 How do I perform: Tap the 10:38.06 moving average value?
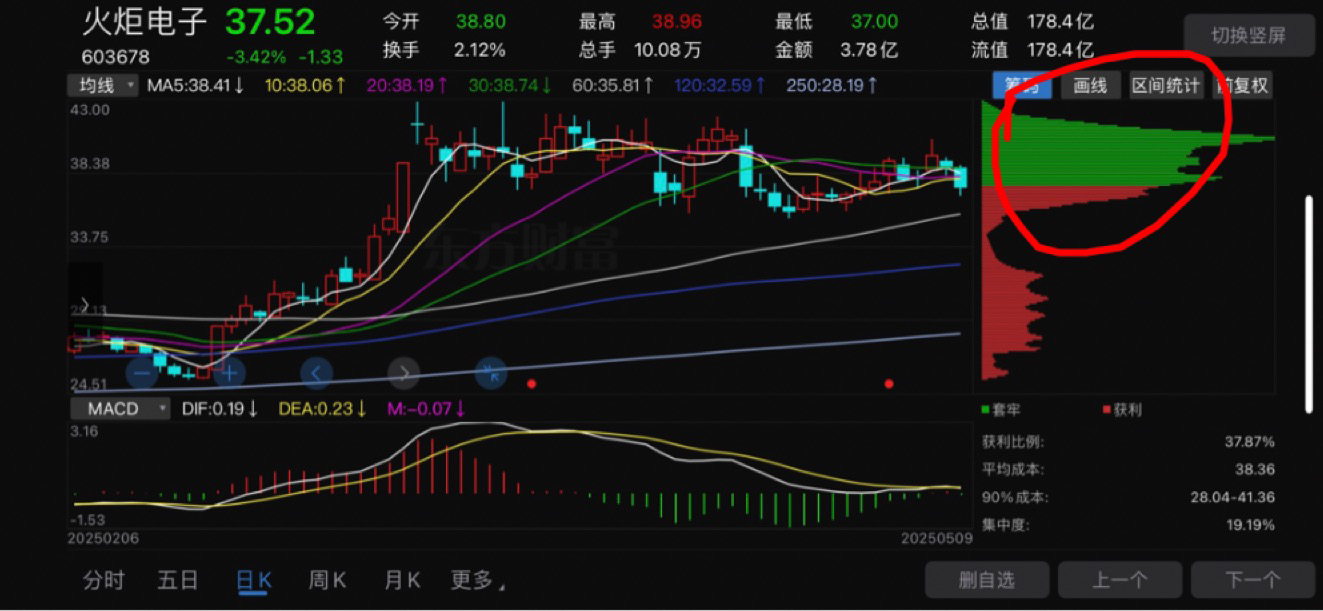coord(305,86)
